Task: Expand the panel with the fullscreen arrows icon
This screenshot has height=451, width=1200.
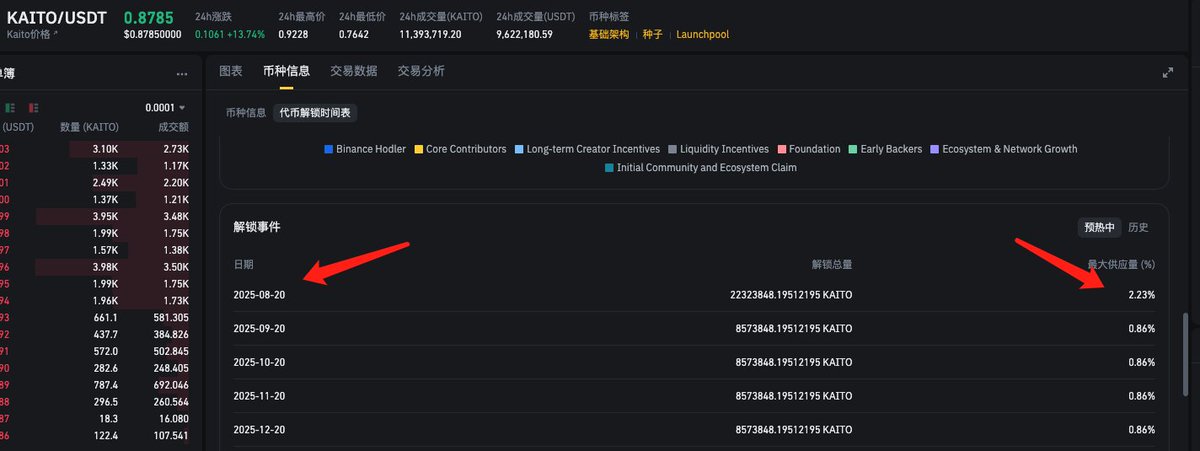Action: click(1167, 73)
